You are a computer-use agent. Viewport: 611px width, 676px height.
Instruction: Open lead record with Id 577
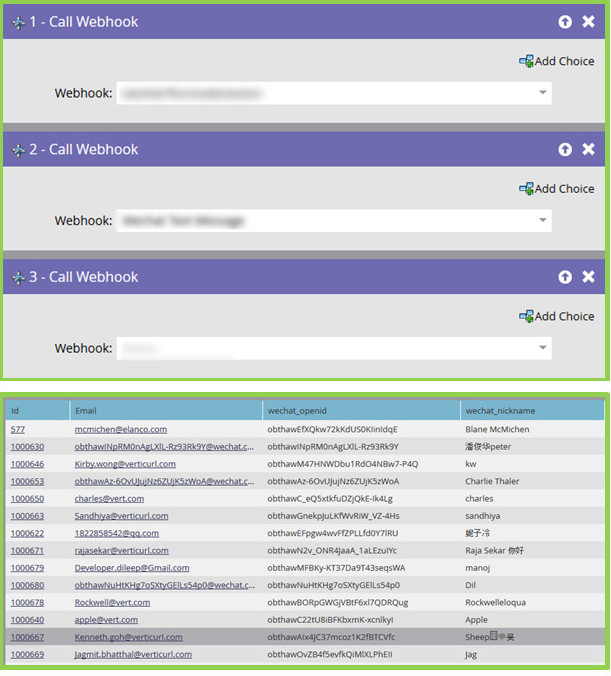tap(18, 429)
